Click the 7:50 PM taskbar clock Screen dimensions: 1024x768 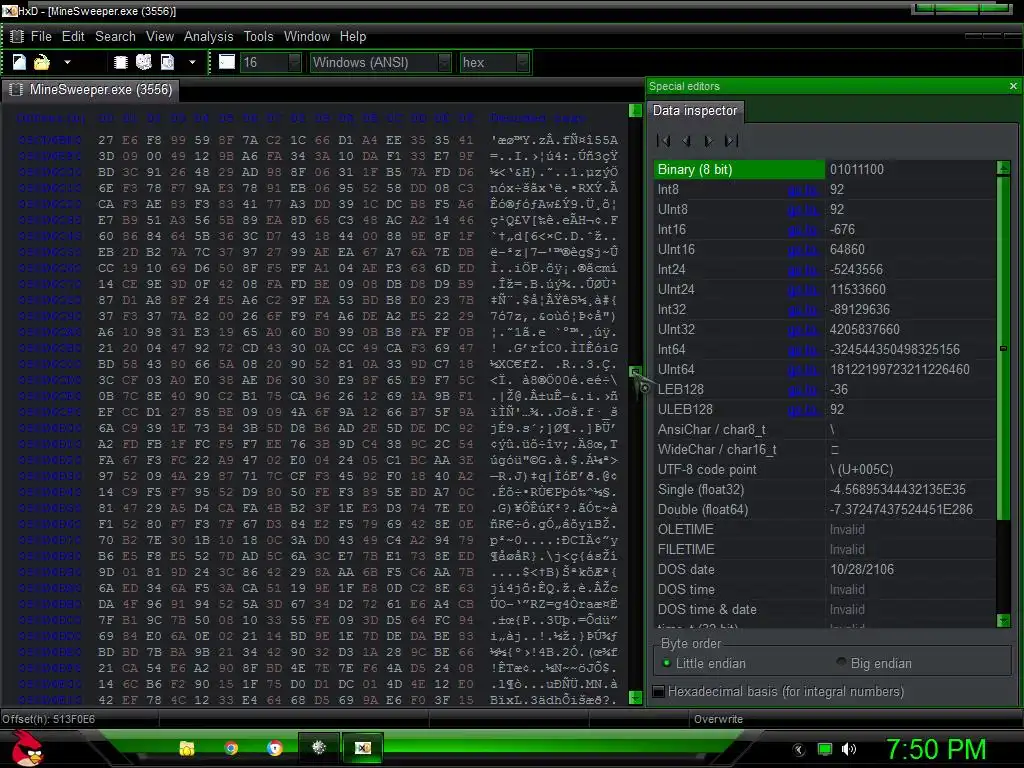coord(936,749)
